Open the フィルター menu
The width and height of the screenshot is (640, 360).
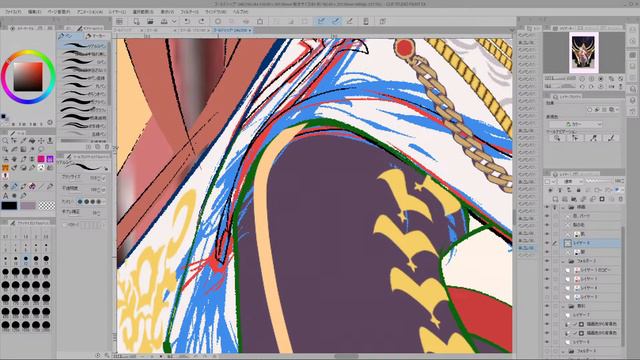[x=189, y=12]
